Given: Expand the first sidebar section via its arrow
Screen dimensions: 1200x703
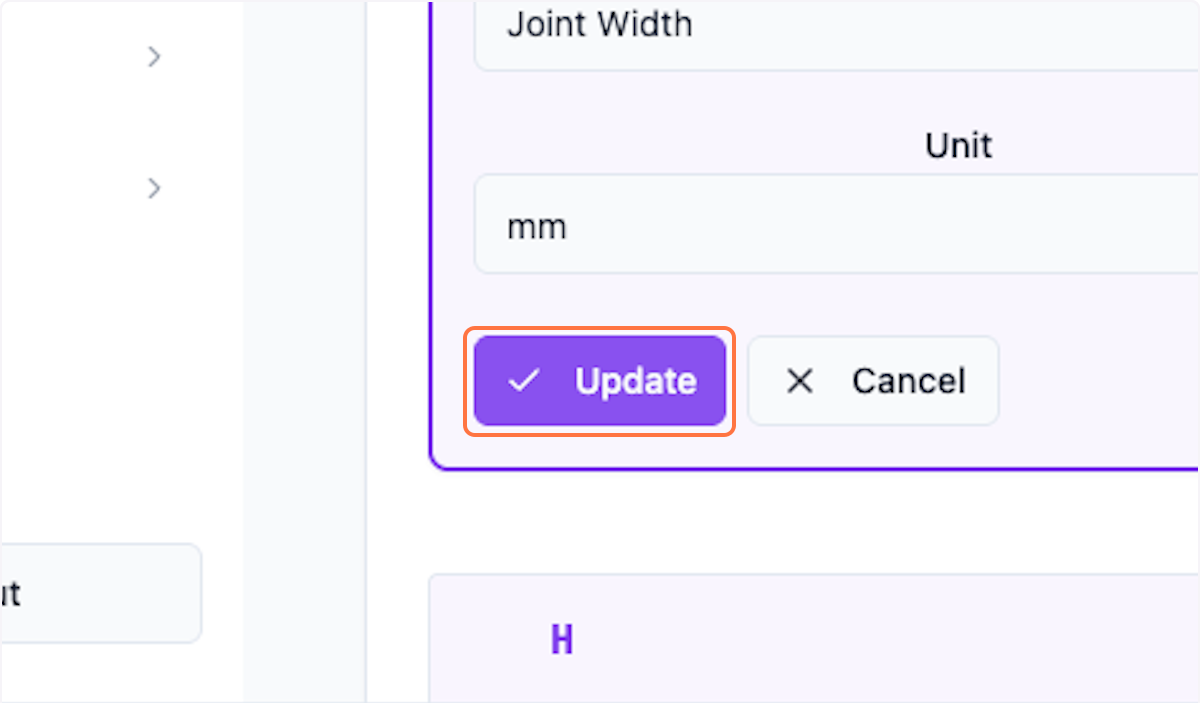Looking at the screenshot, I should 155,57.
